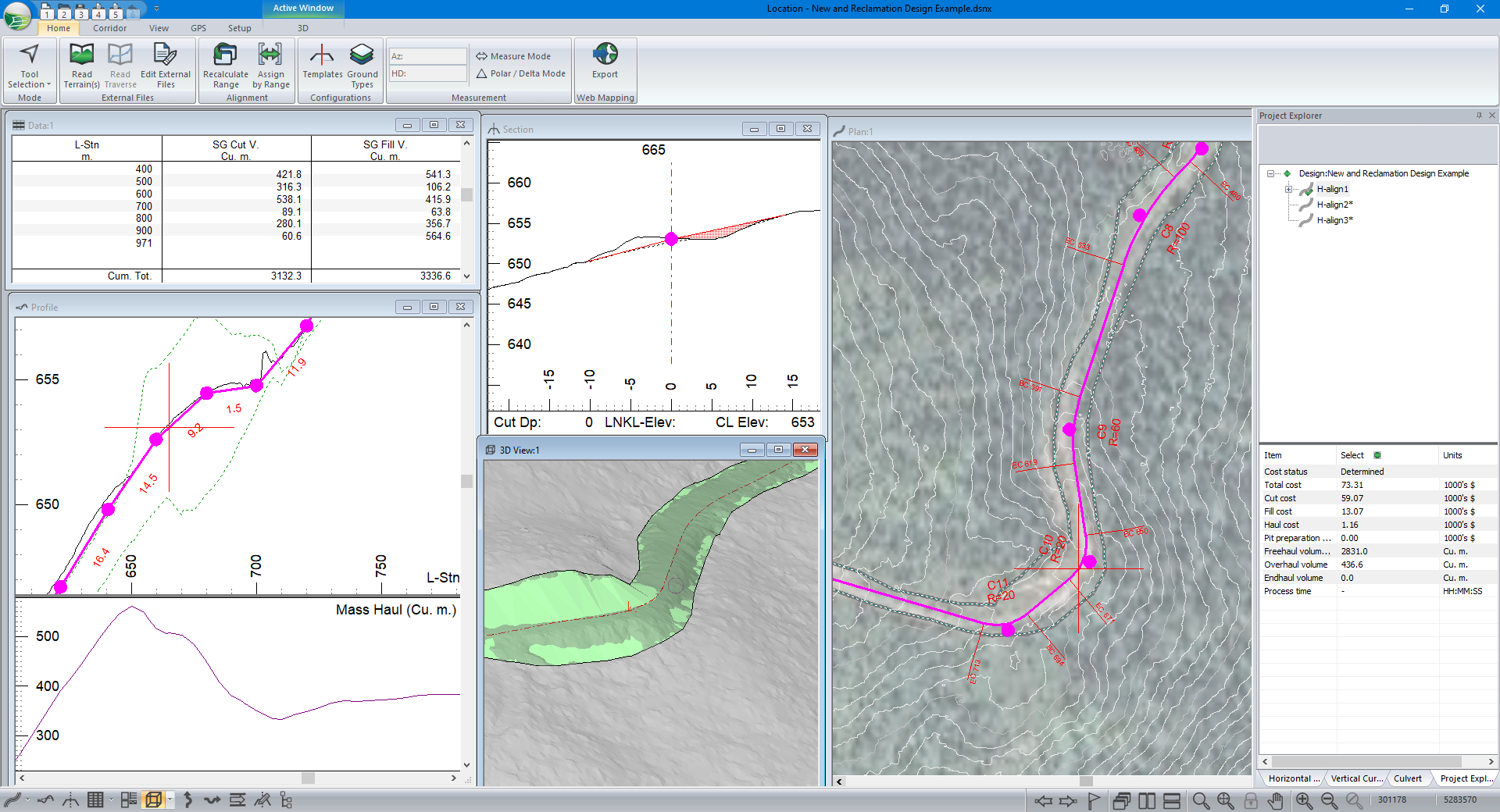Click the Recalculate Range icon
The height and width of the screenshot is (812, 1500).
(x=225, y=67)
